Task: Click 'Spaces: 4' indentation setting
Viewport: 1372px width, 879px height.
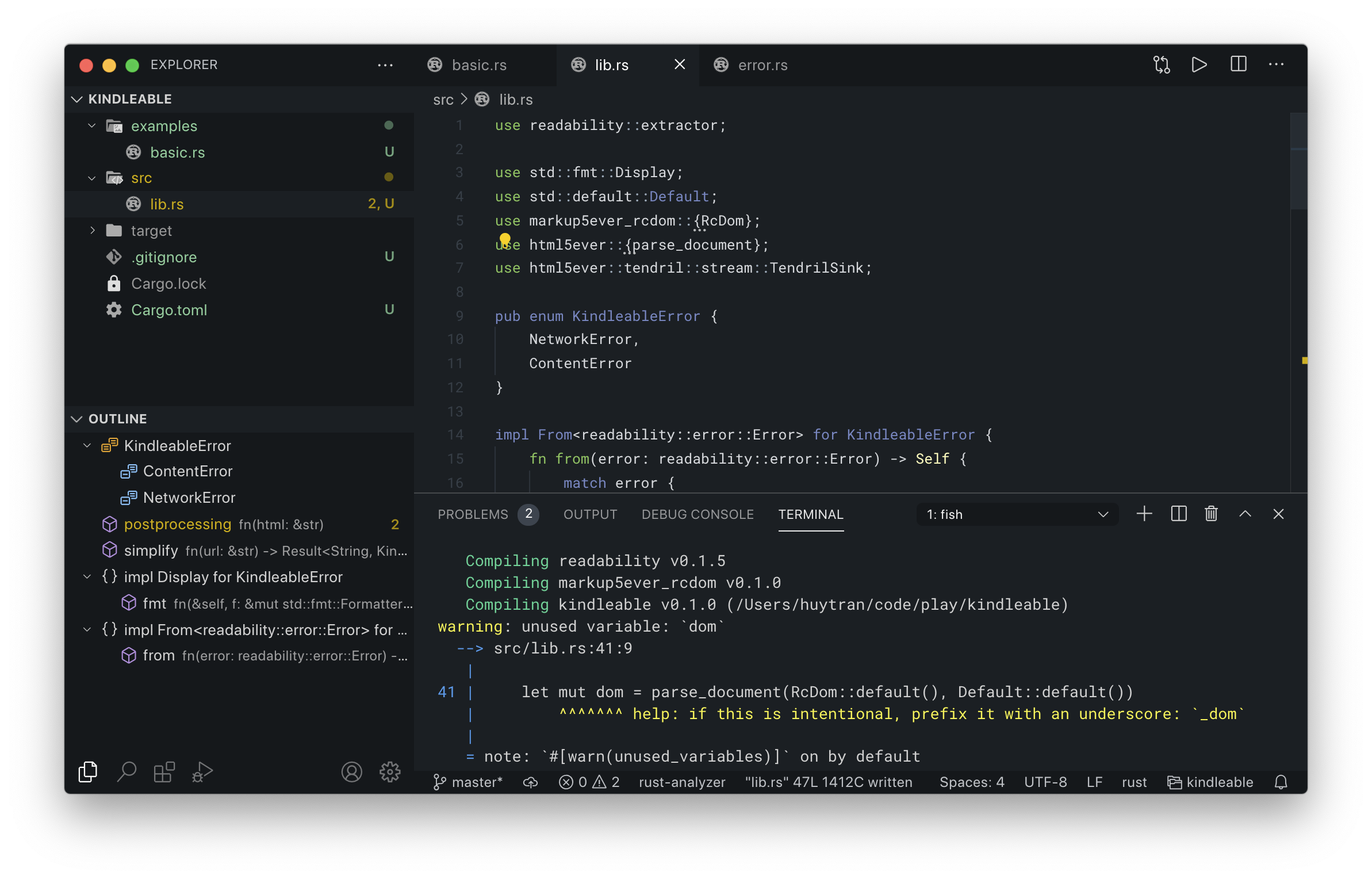Action: point(971,782)
